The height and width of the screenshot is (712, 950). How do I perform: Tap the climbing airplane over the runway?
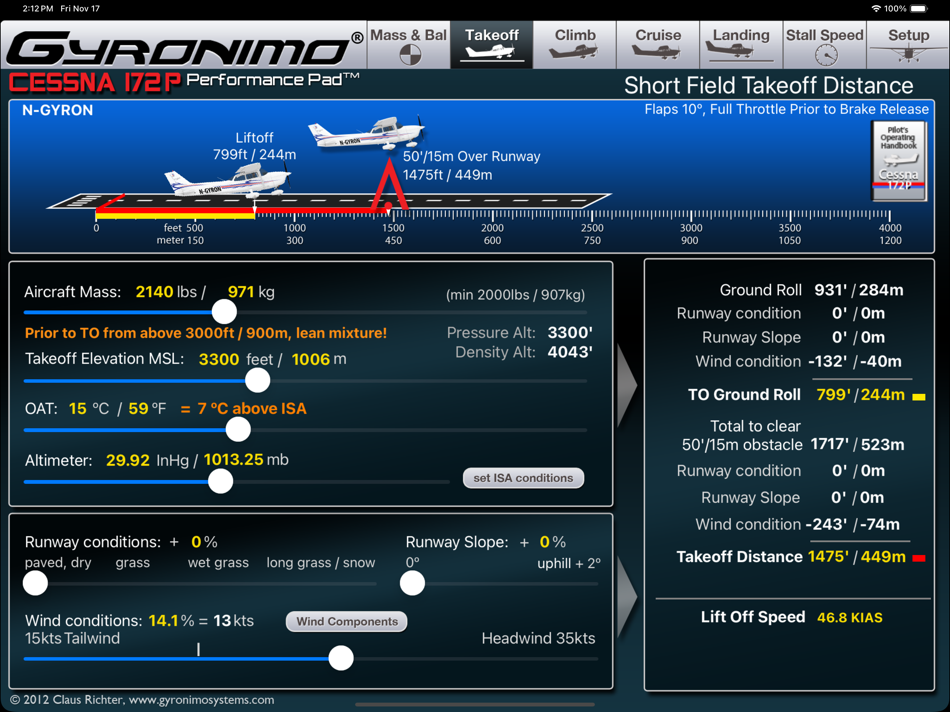[367, 133]
